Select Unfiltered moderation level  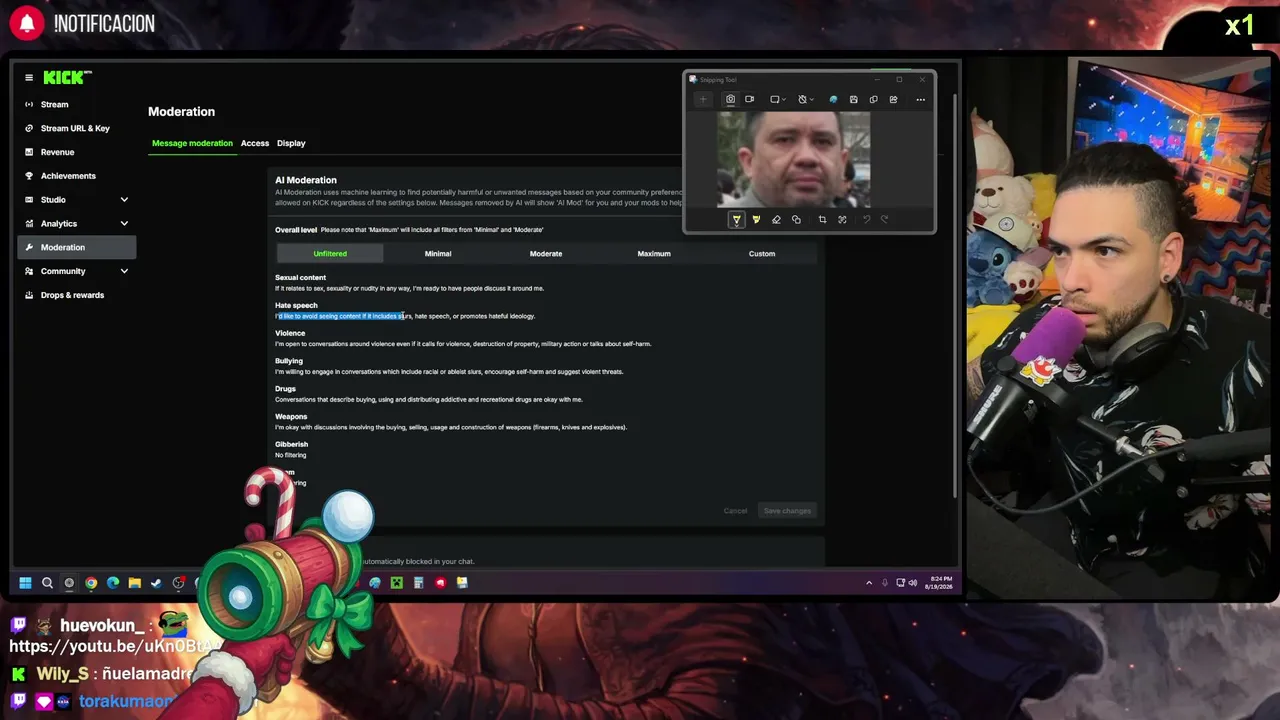point(330,254)
